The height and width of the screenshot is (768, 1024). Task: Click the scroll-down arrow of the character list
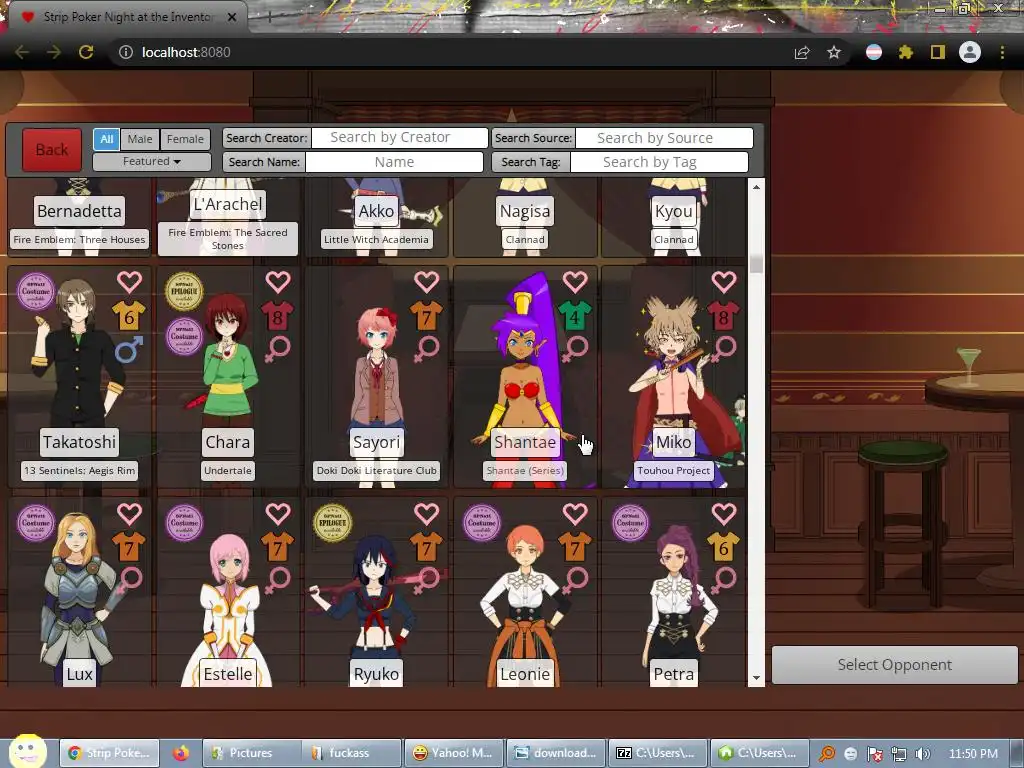pos(756,678)
